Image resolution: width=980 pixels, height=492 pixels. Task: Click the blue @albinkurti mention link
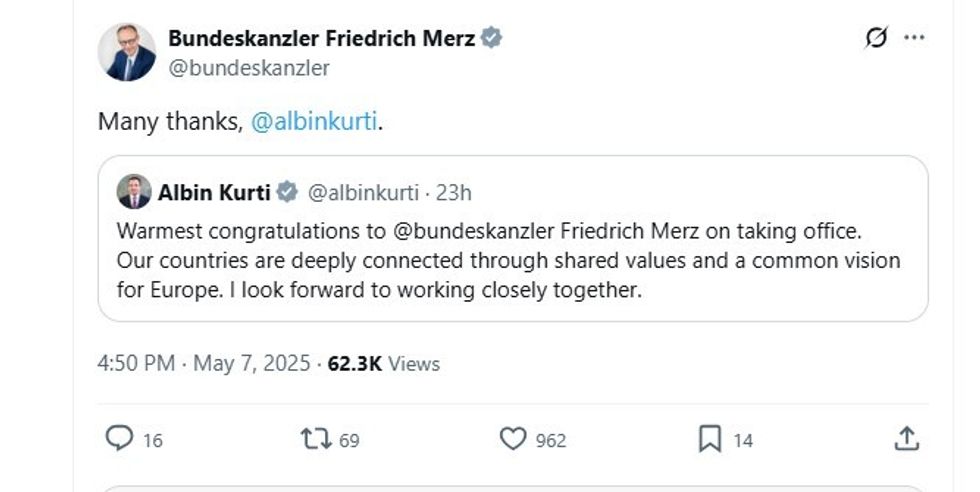[x=314, y=122]
